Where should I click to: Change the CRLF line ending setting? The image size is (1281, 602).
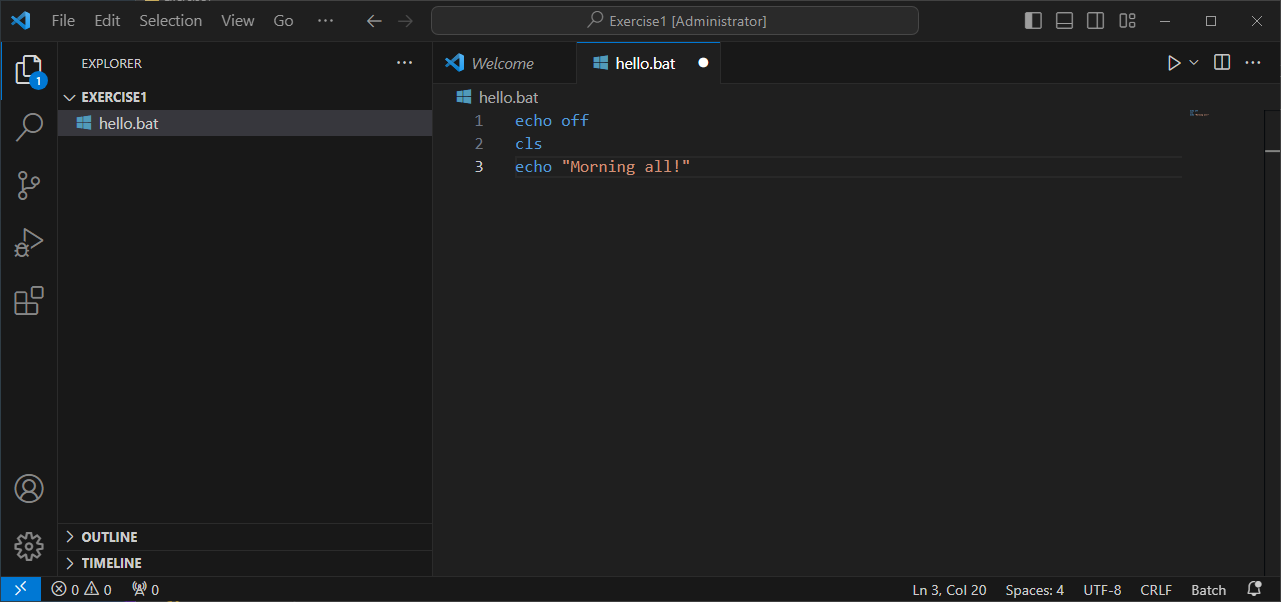[x=1156, y=590]
